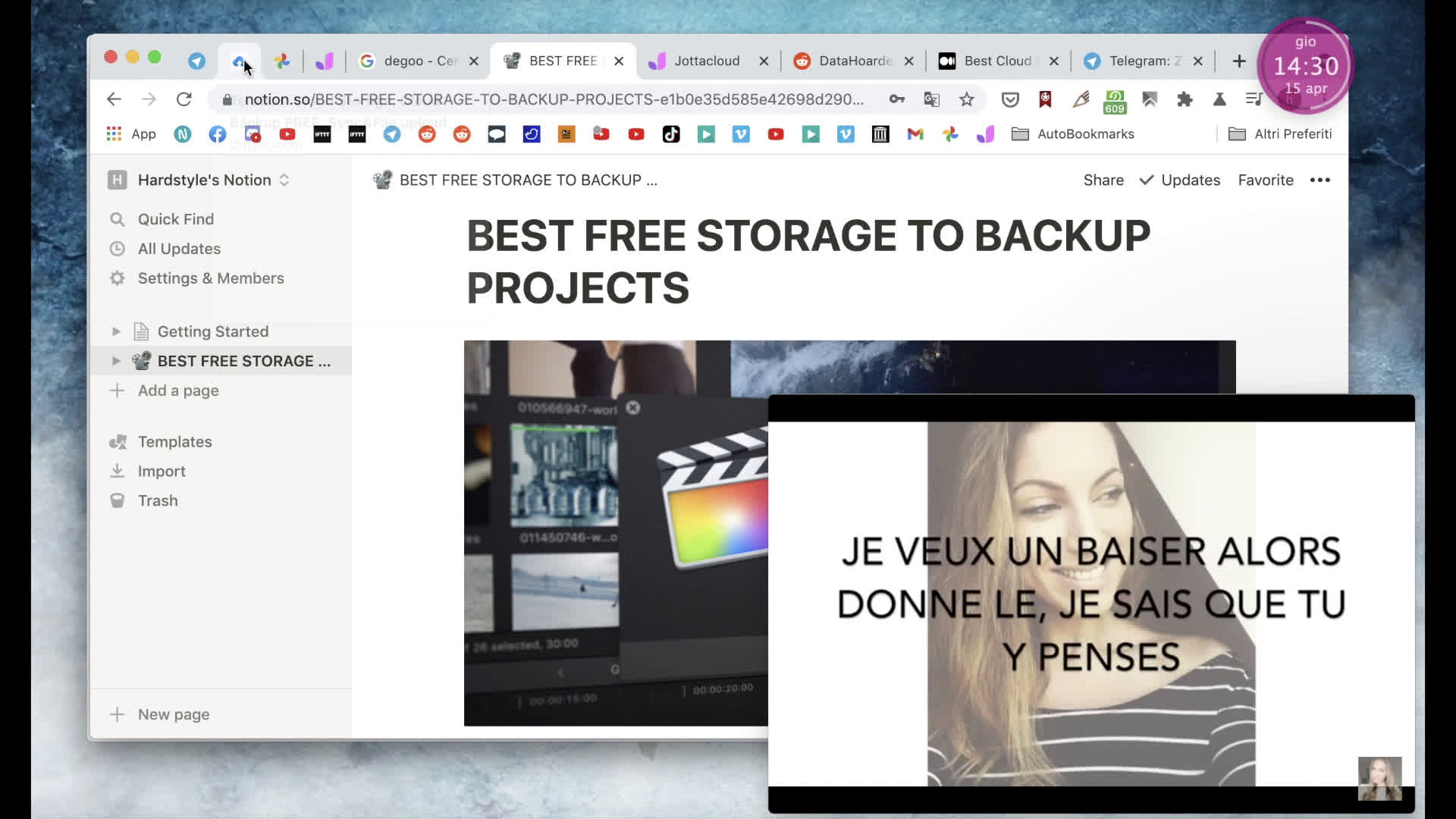1456x819 pixels.
Task: Click the Notion favicon in browser tab
Action: (x=511, y=61)
